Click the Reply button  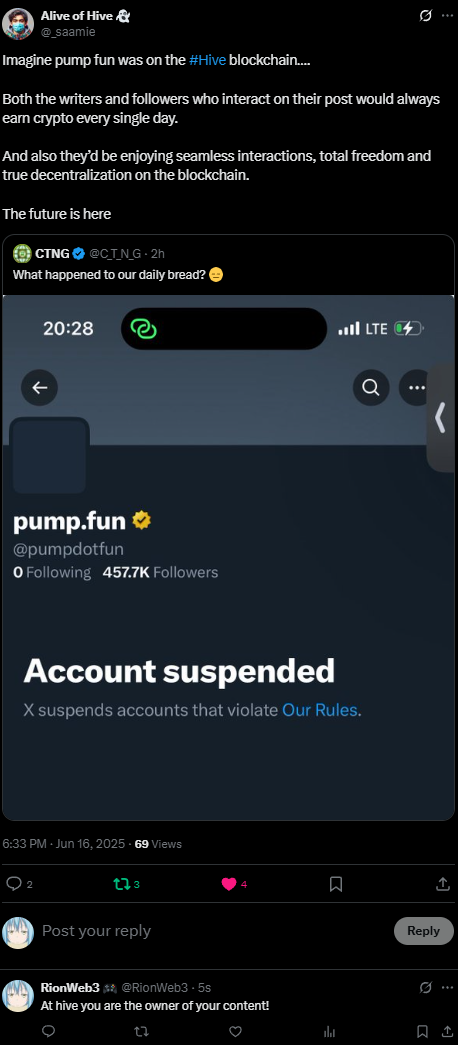423,931
